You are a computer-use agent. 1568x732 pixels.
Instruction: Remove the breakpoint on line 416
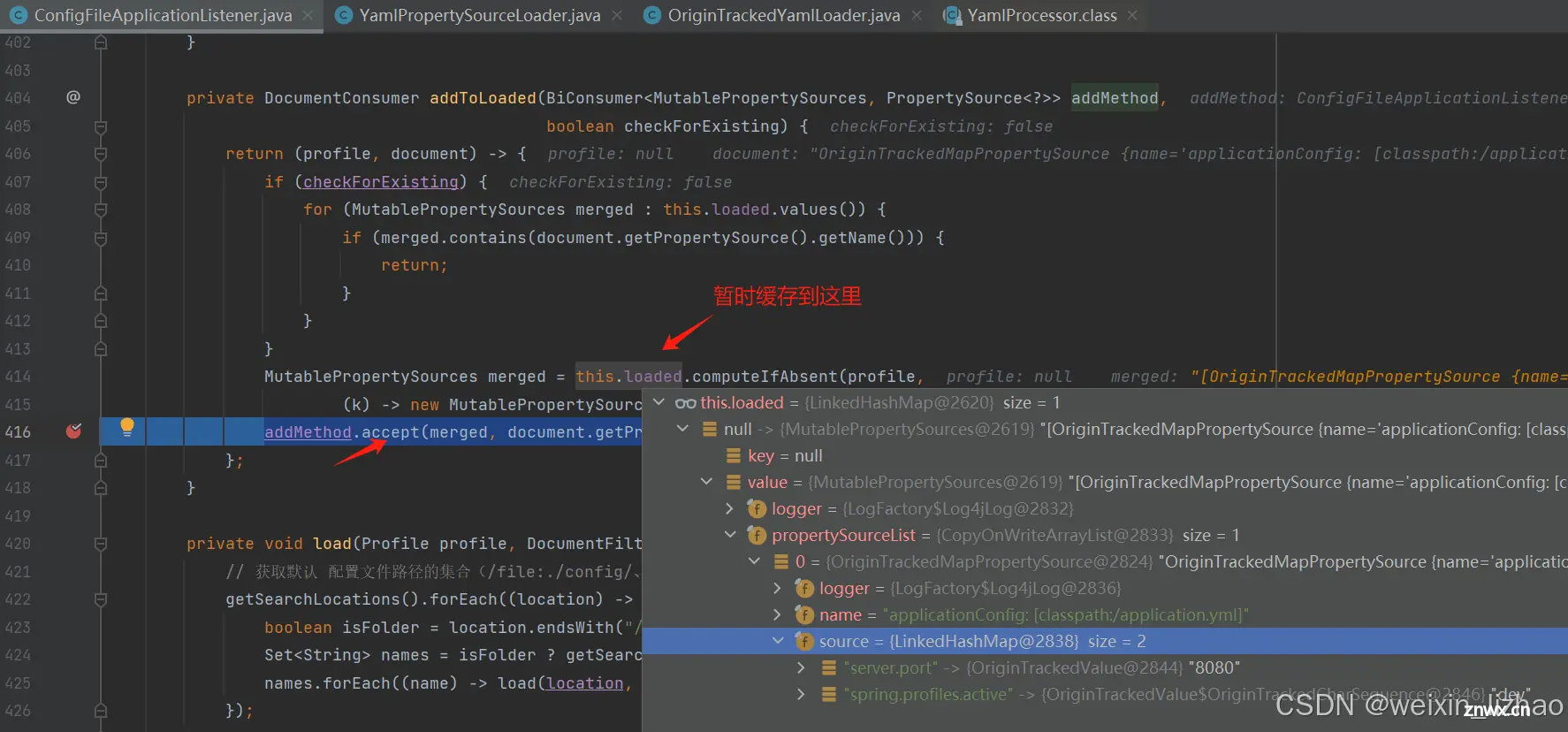pos(74,431)
